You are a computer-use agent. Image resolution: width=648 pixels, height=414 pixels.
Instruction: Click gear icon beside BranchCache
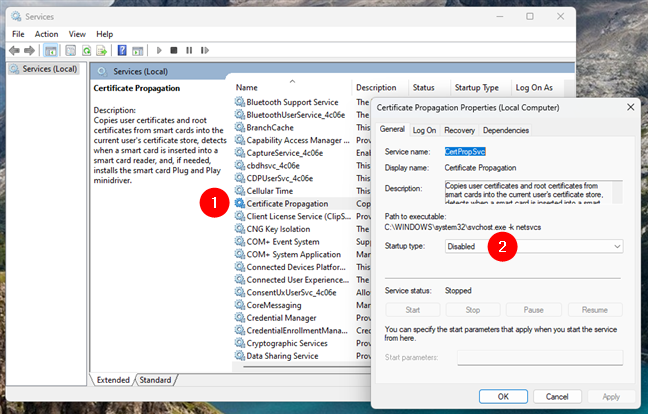(240, 127)
